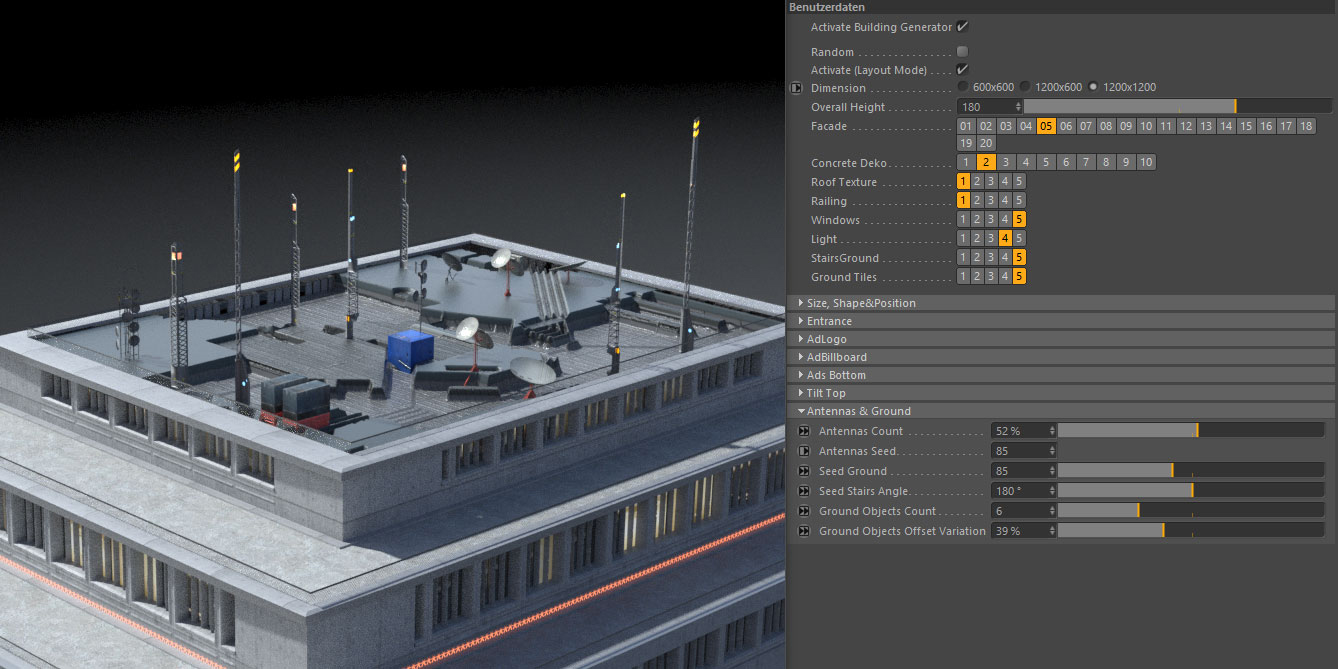
Task: Enable the Random checkbox
Action: coord(962,51)
